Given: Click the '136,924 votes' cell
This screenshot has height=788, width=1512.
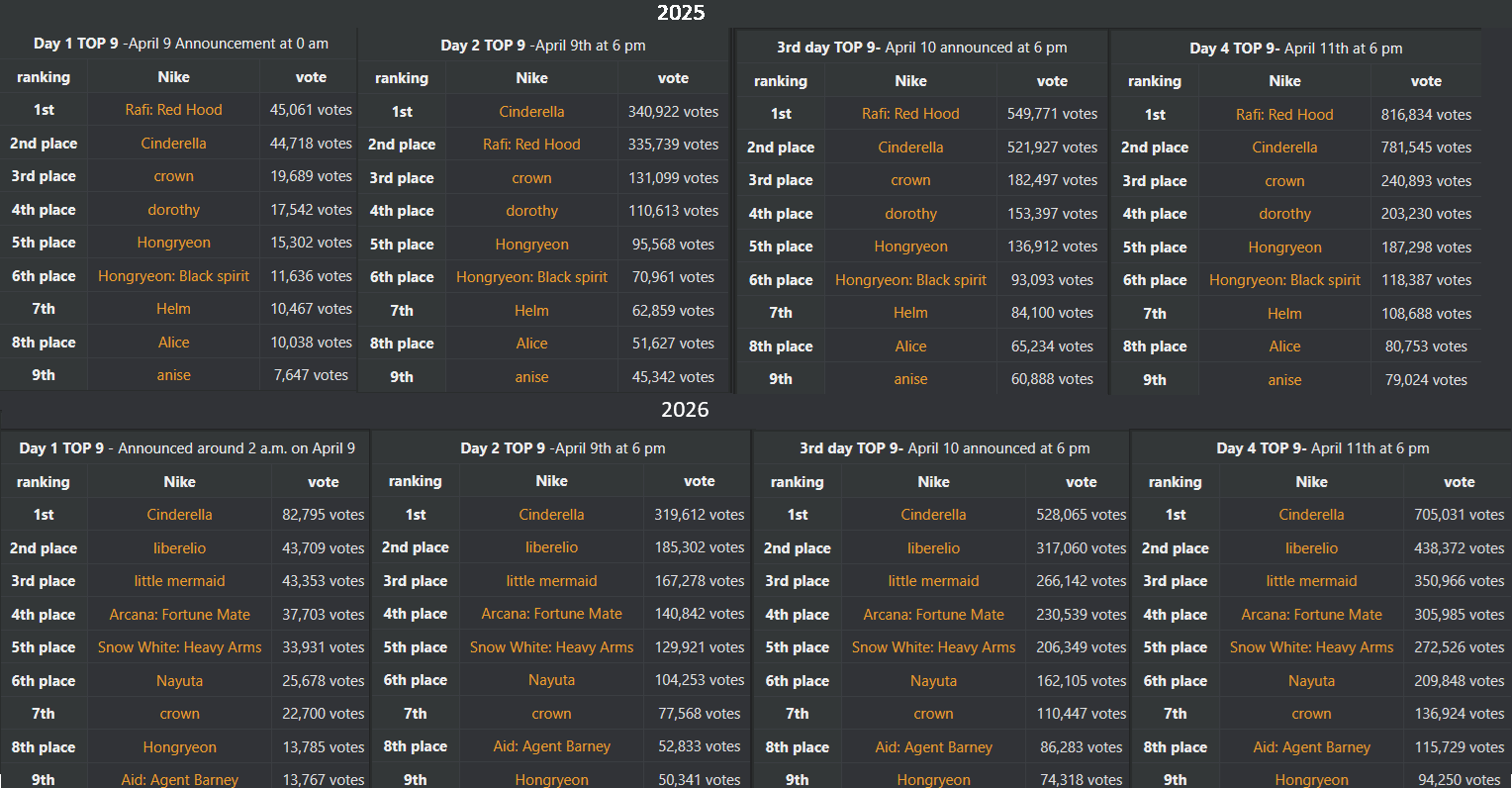Looking at the screenshot, I should (1460, 714).
